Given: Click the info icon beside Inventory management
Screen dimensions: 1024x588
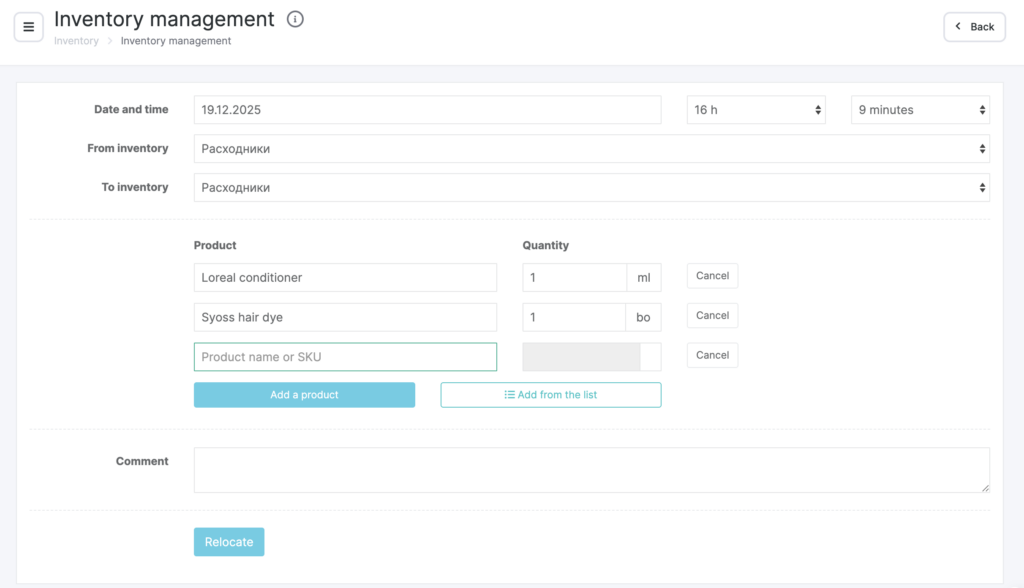Looking at the screenshot, I should (x=295, y=19).
